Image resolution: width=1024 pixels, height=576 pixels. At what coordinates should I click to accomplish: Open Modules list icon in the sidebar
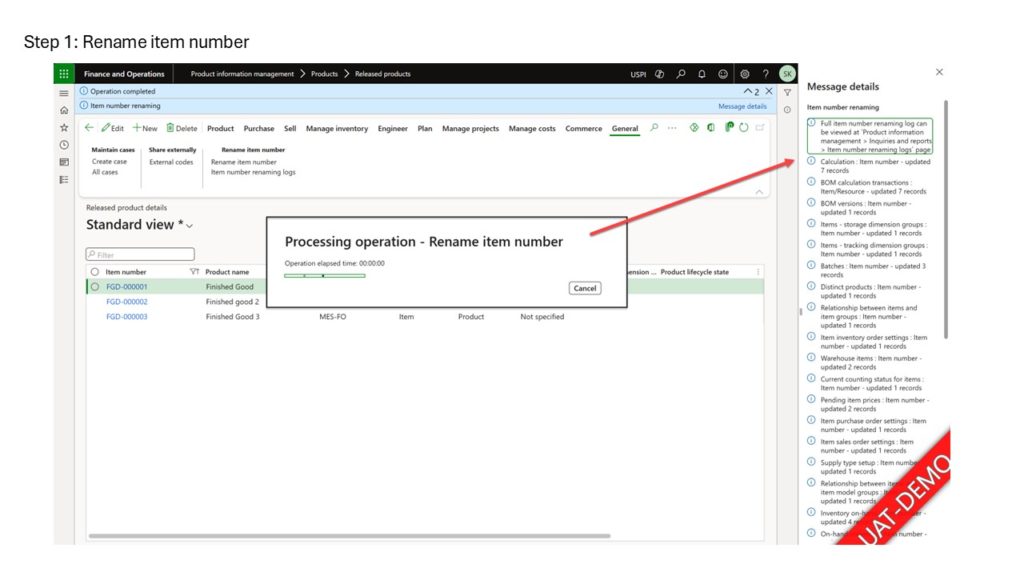[64, 180]
